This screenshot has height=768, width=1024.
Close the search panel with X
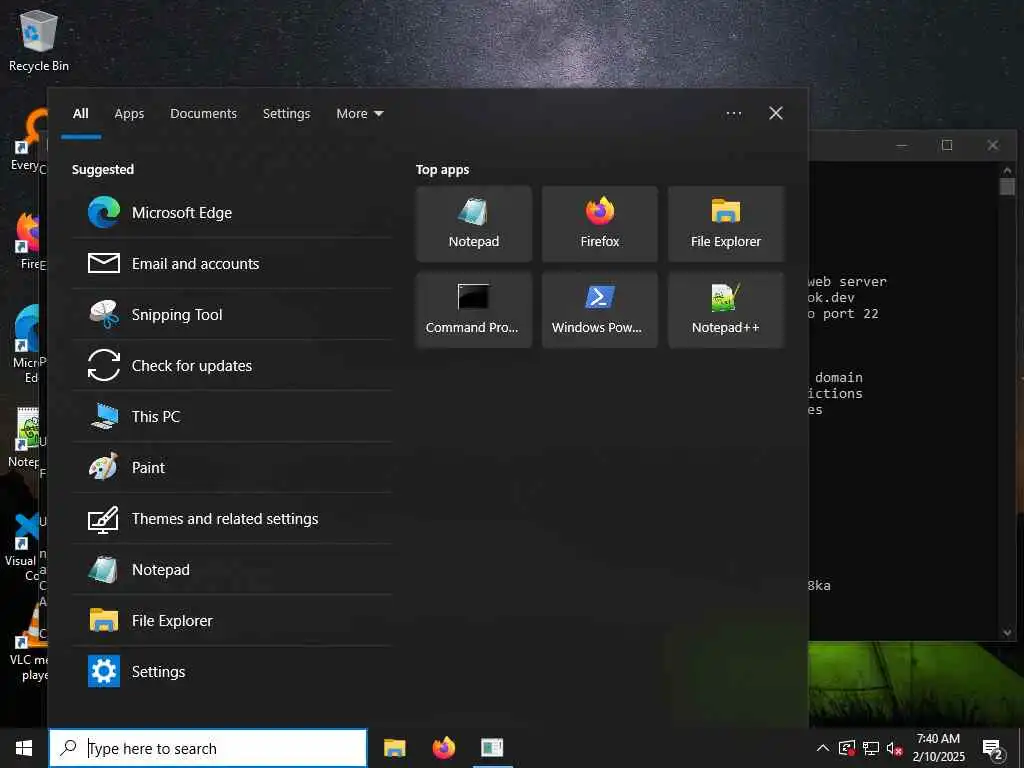click(x=776, y=114)
